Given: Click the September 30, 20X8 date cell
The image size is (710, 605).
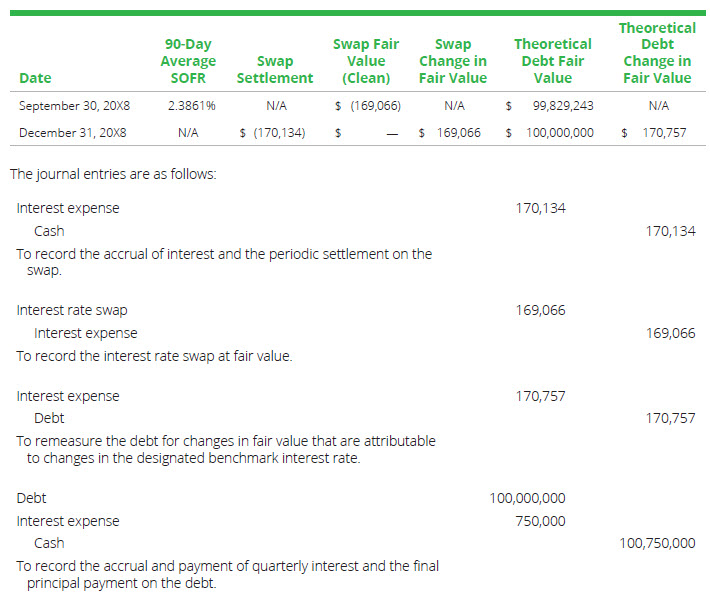Looking at the screenshot, I should point(74,105).
